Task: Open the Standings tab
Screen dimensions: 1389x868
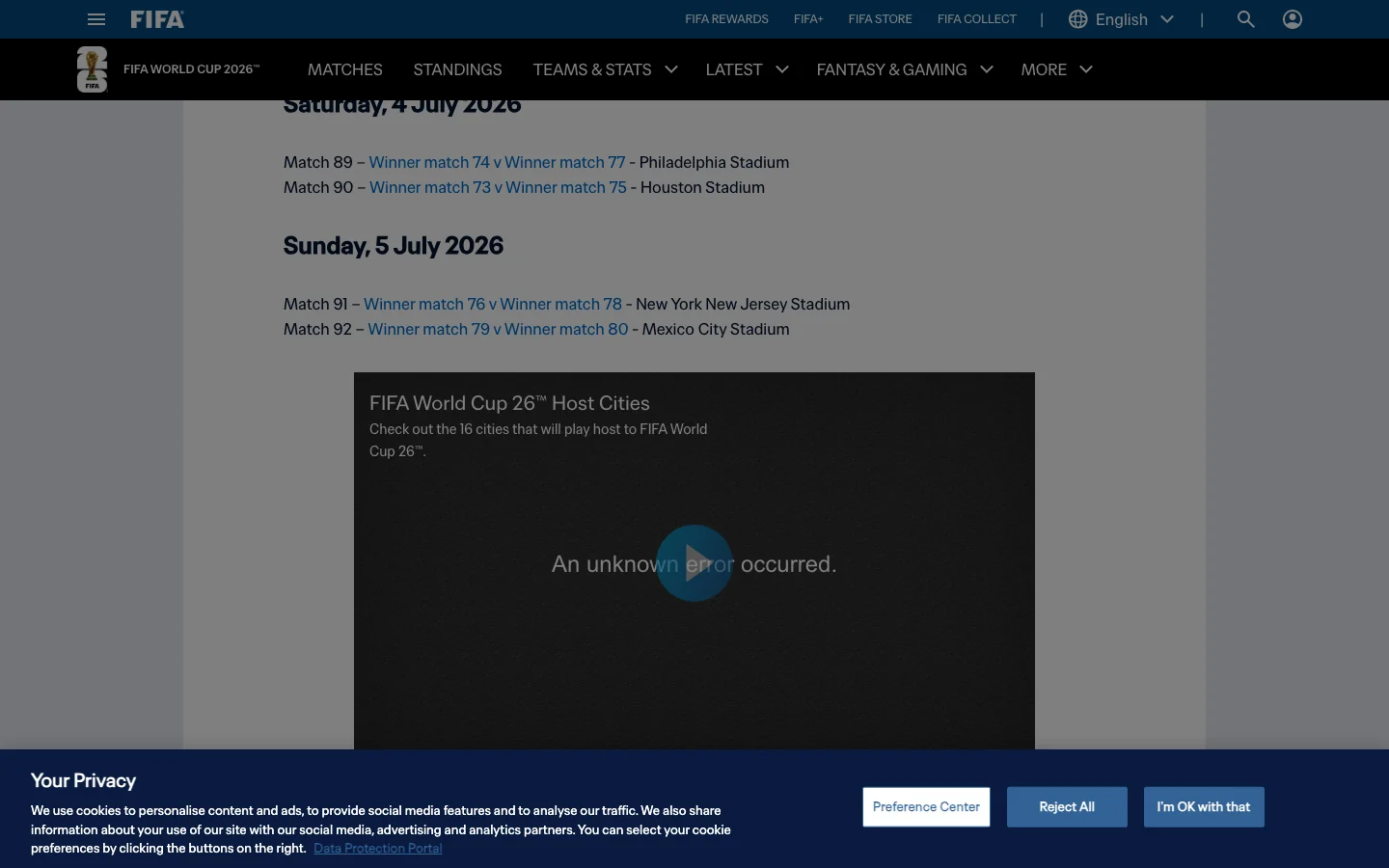Action: pyautogui.click(x=457, y=69)
